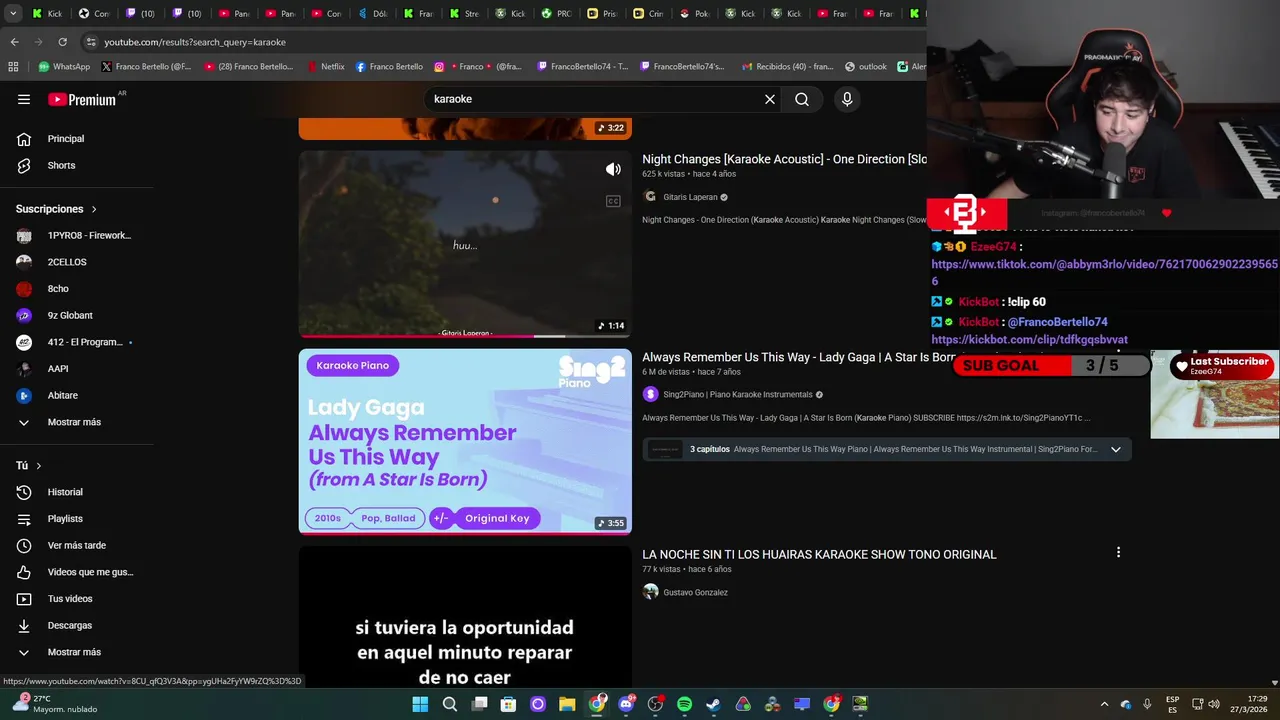This screenshot has width=1280, height=720.
Task: Open the Tú section header
Action: pos(29,466)
